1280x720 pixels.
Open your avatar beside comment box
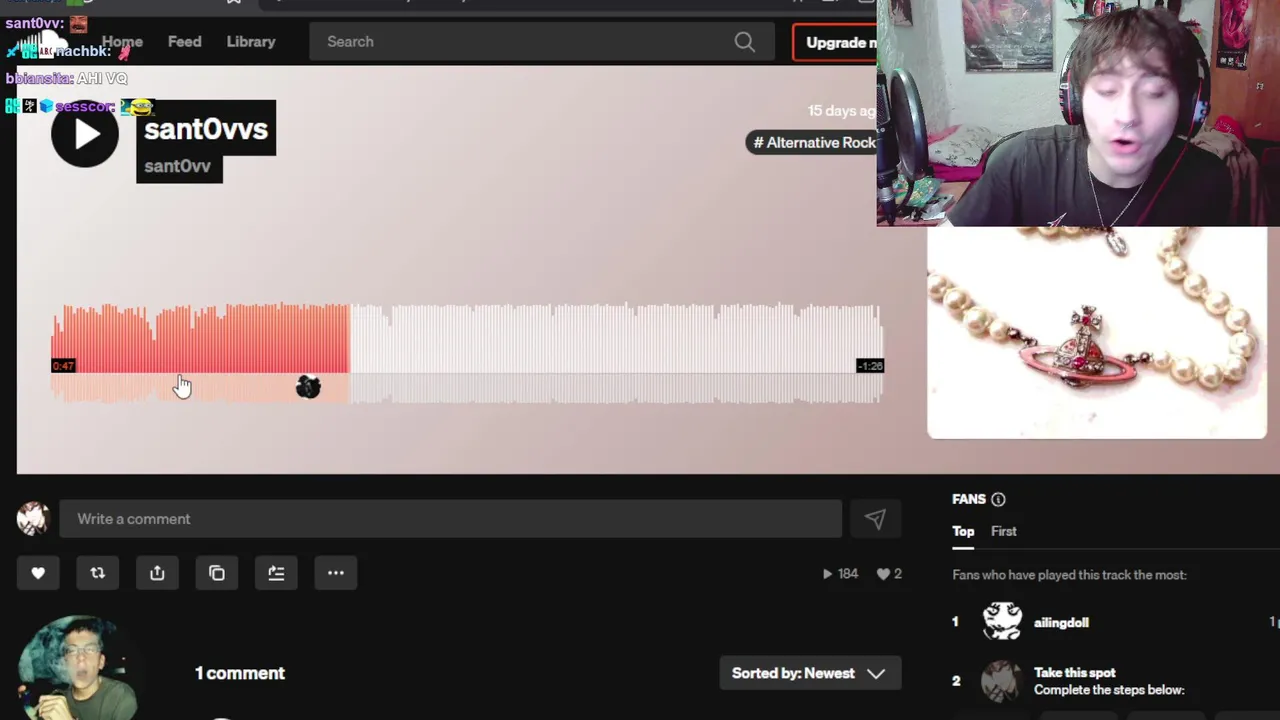(33, 518)
